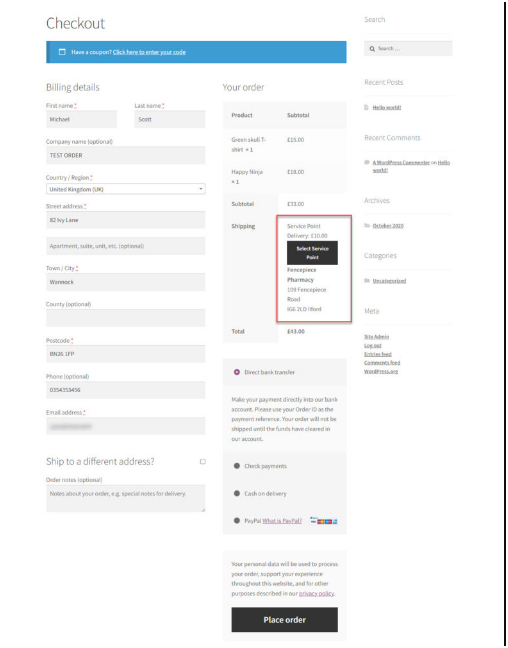Open the Country / Region dropdown

pos(126,189)
